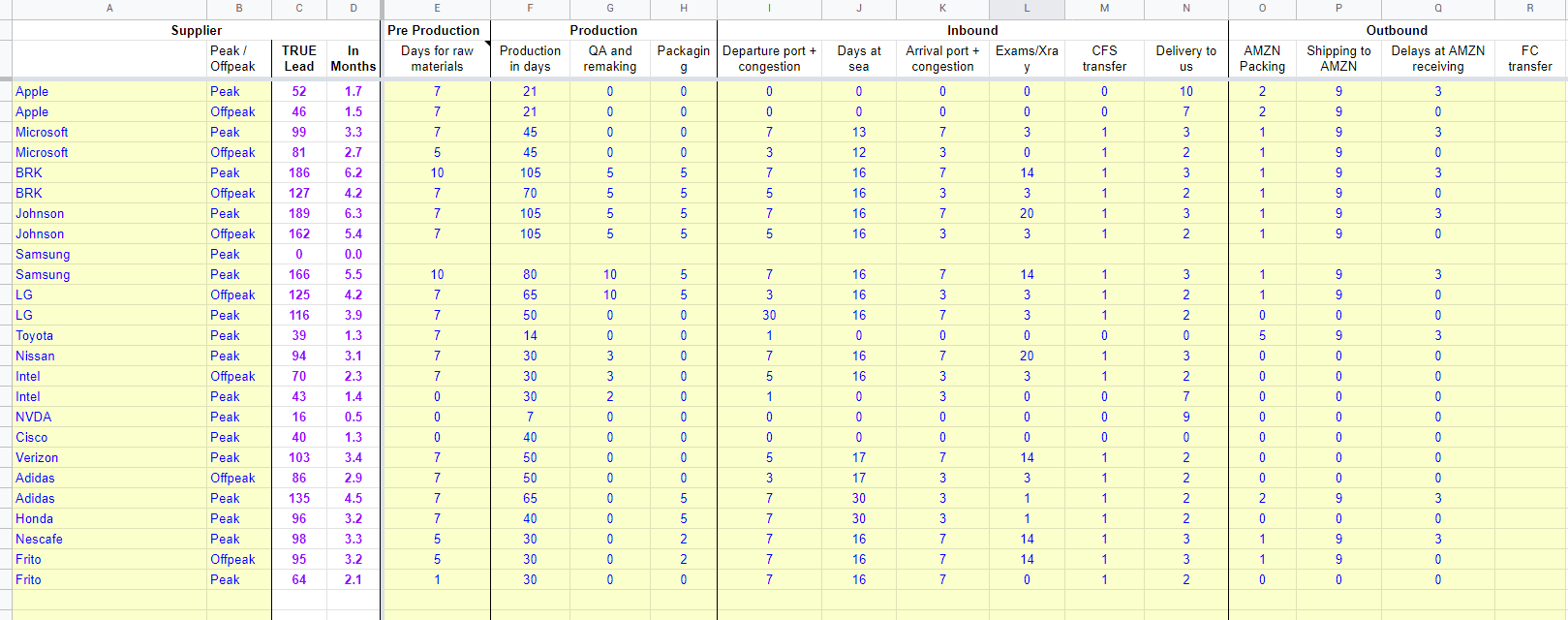Image resolution: width=1568 pixels, height=620 pixels.
Task: Click Intel in TRUE Lead 43 row
Action: 109,396
